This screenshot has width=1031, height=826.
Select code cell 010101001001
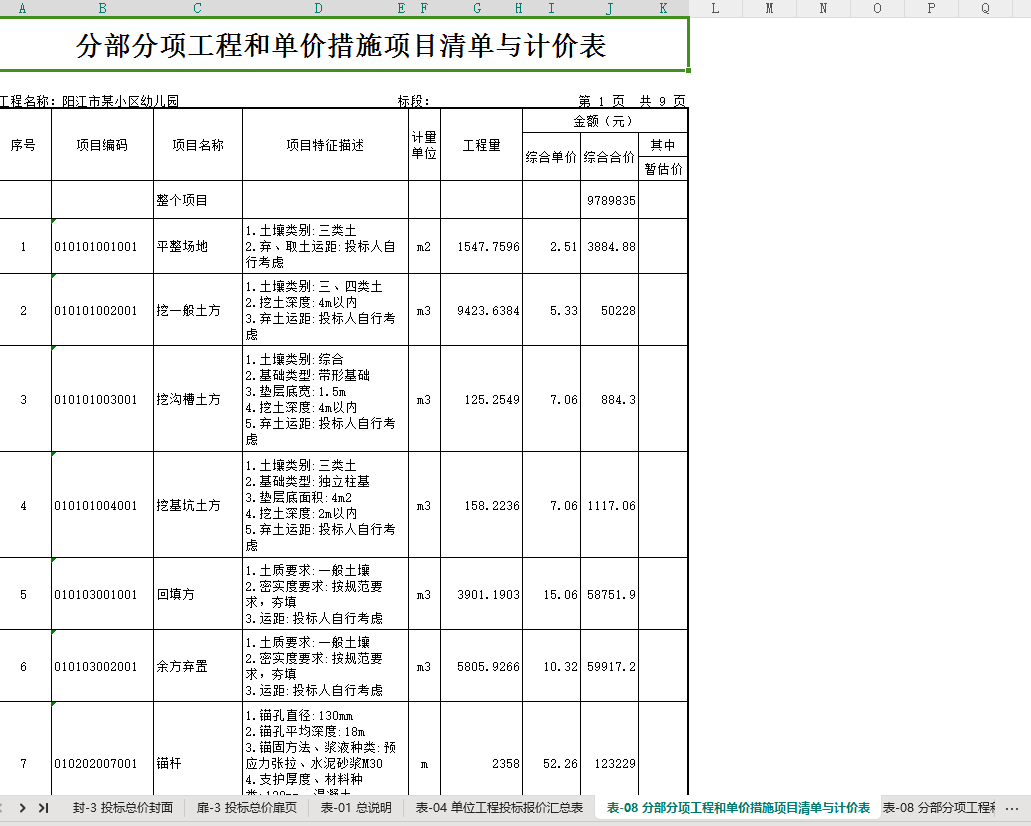(103, 246)
